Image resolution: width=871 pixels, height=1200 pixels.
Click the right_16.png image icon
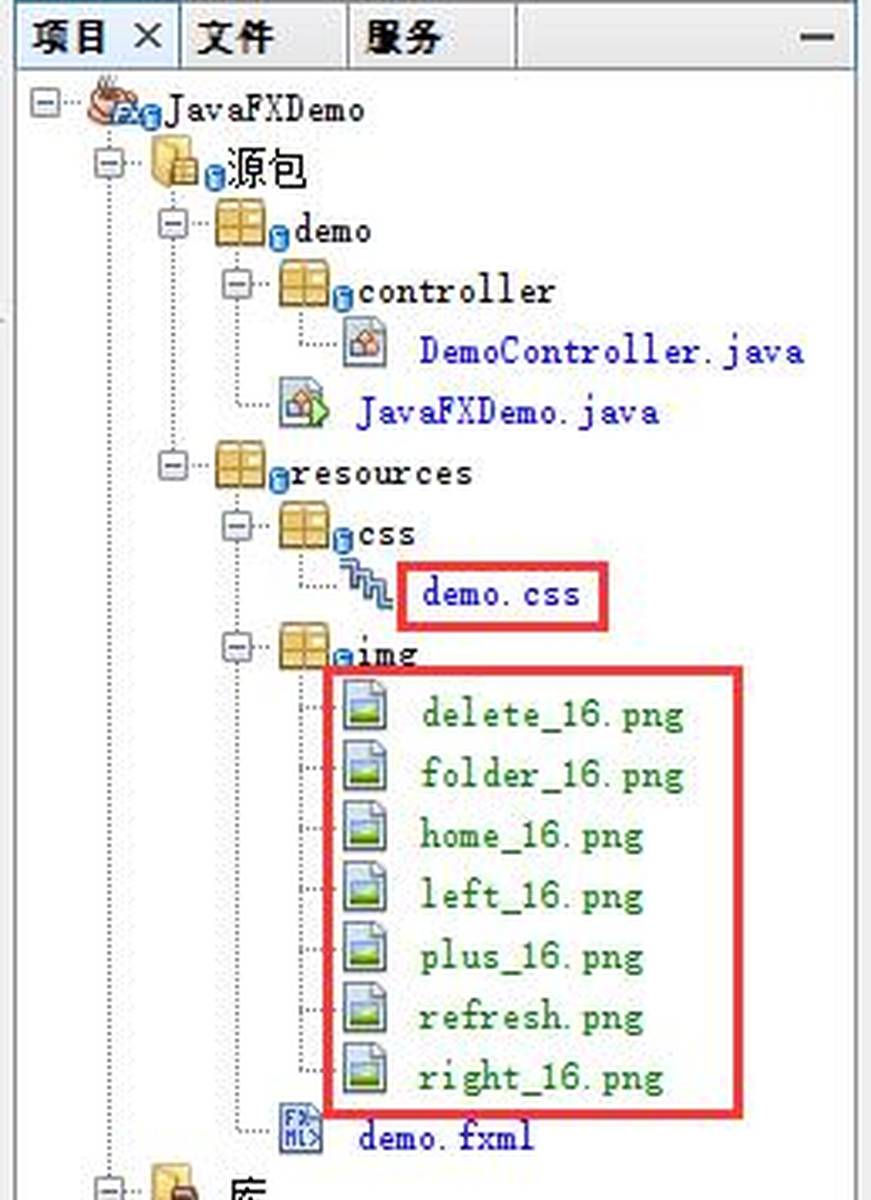365,1069
